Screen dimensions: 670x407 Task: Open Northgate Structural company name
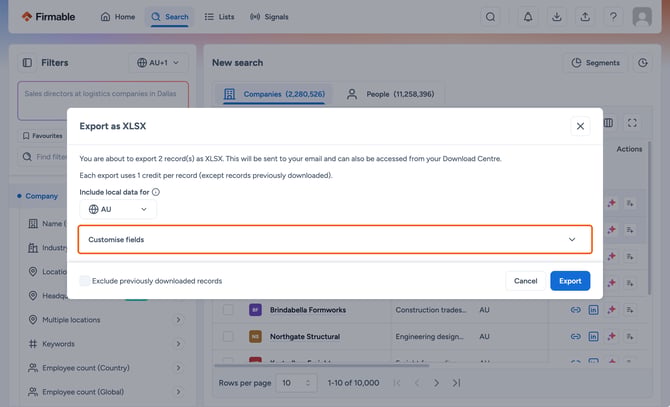pyautogui.click(x=305, y=337)
